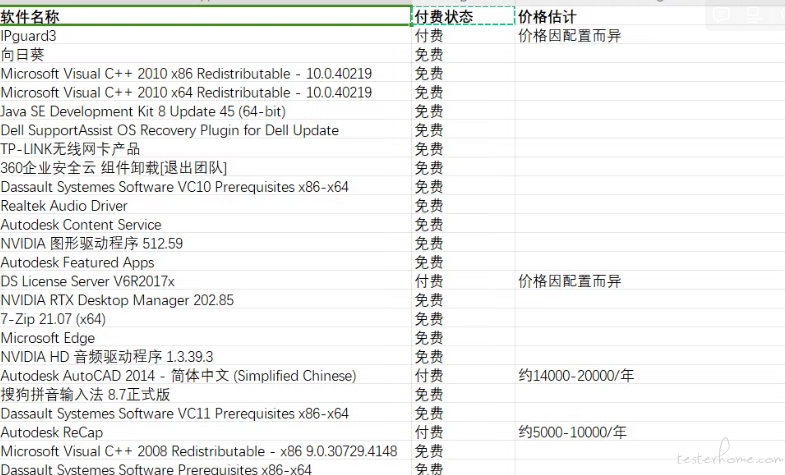Click 免费 in Autodesk Content Service row

coord(463,224)
